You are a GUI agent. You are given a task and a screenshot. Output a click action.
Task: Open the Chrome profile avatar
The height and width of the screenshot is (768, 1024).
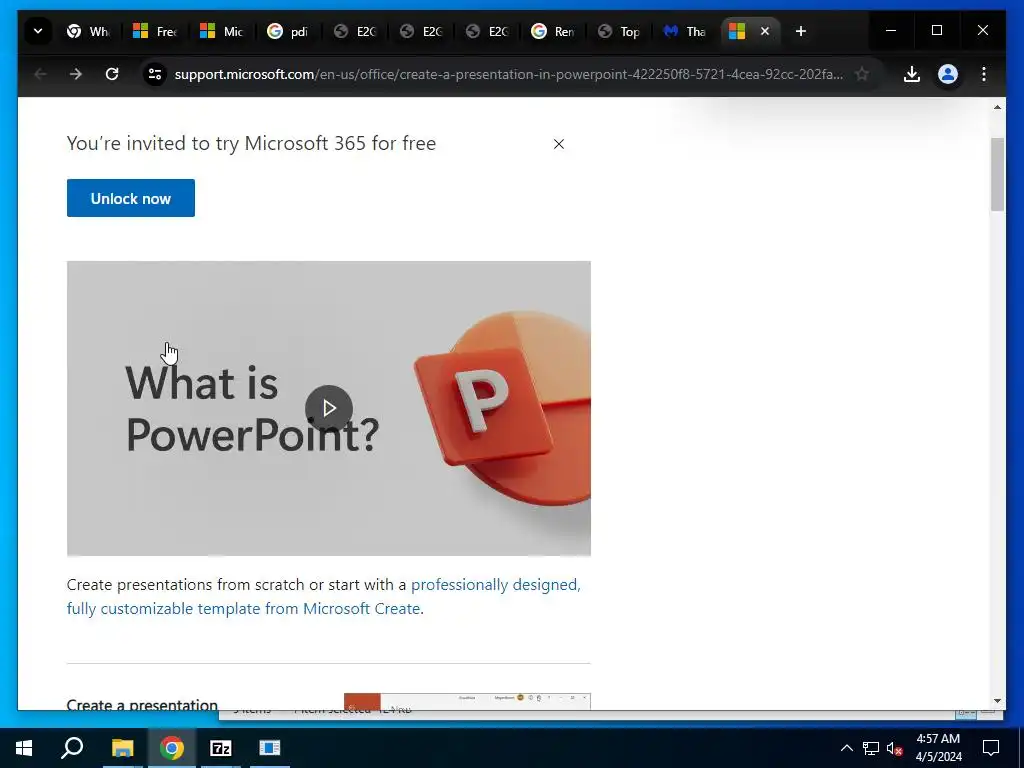(948, 74)
